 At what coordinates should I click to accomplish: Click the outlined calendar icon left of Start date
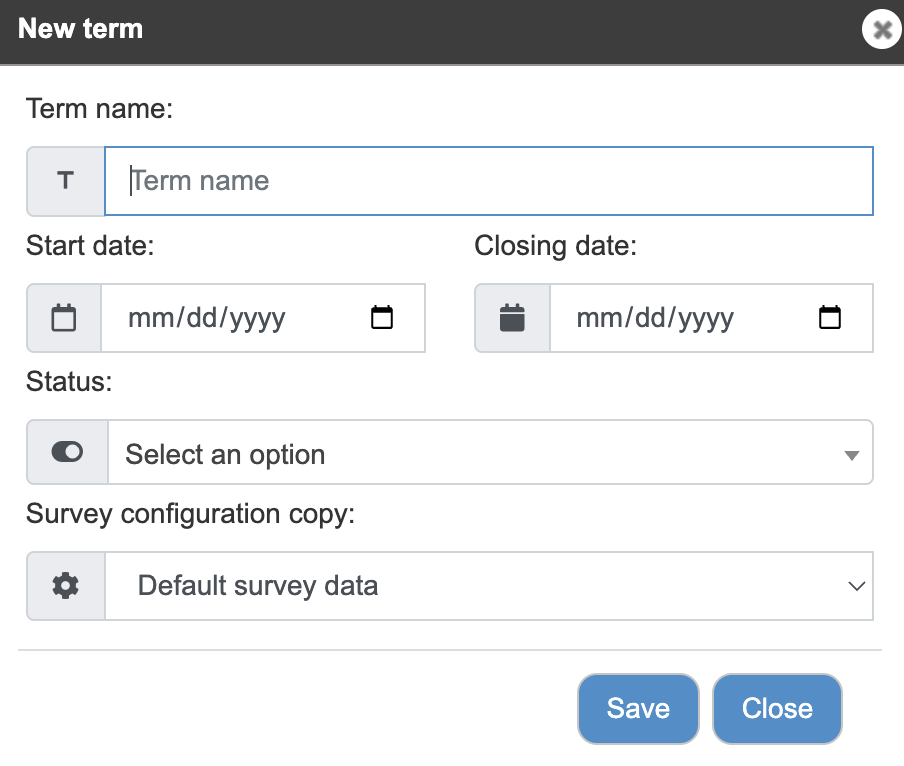click(64, 318)
